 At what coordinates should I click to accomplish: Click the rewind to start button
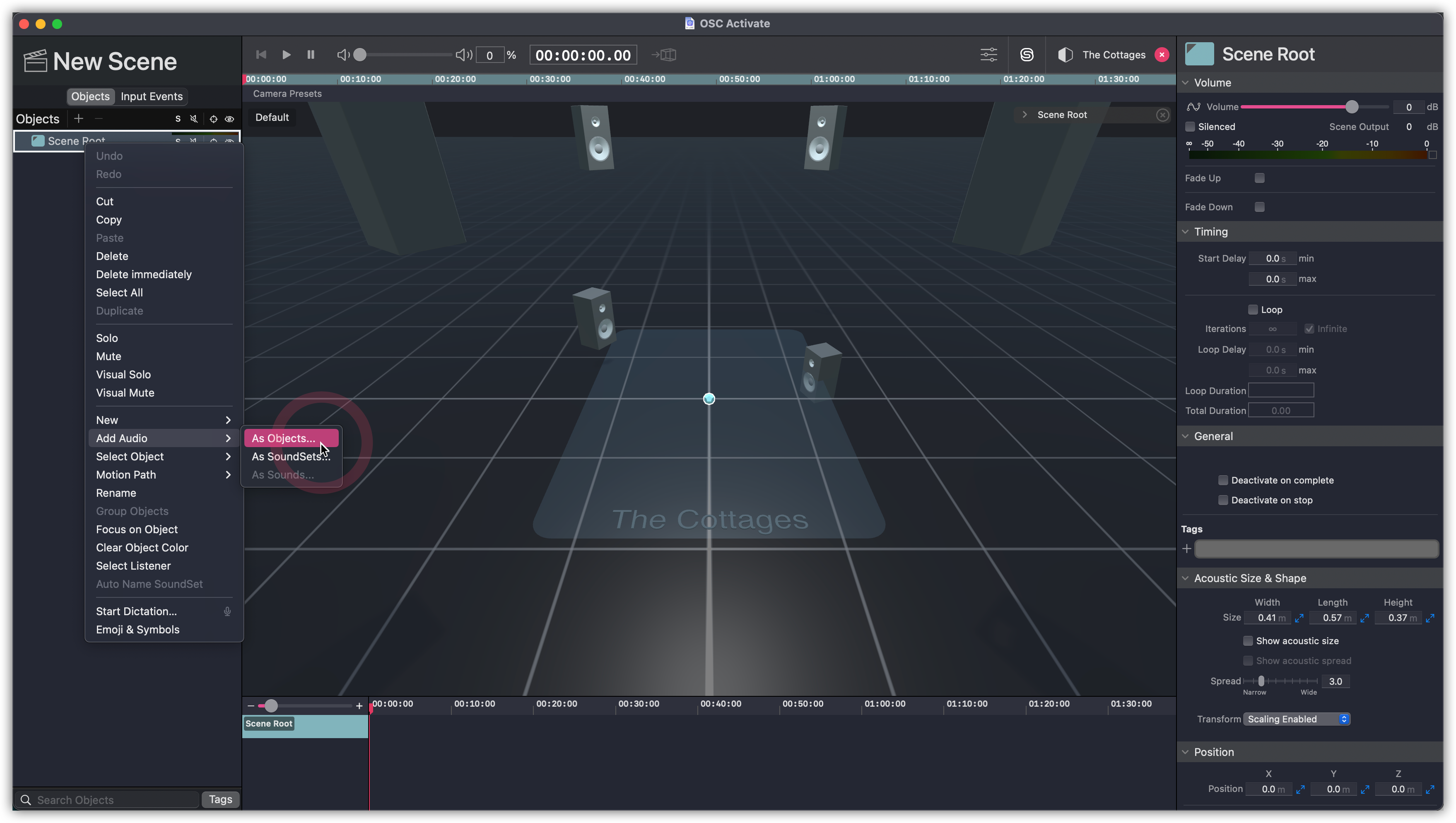[x=260, y=55]
